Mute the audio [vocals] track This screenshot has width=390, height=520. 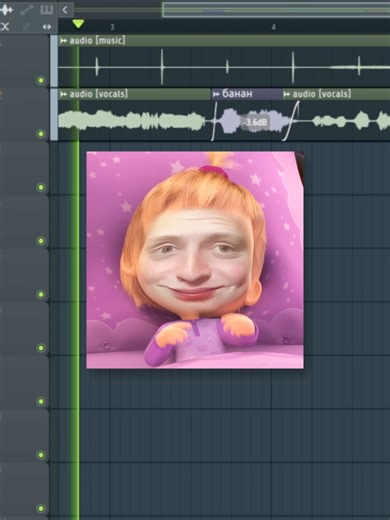pos(41,134)
